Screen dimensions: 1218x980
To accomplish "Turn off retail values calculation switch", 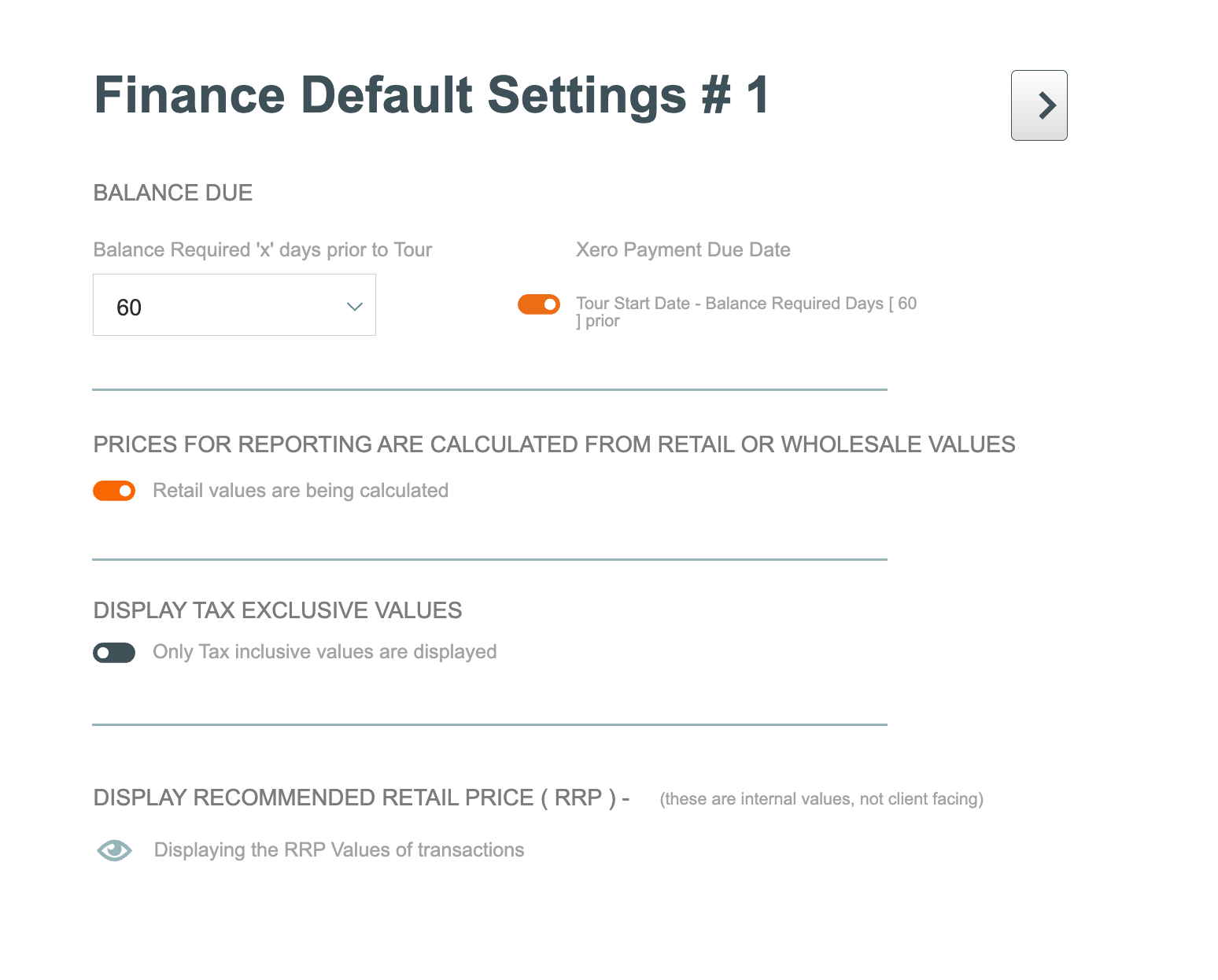I will pyautogui.click(x=114, y=491).
